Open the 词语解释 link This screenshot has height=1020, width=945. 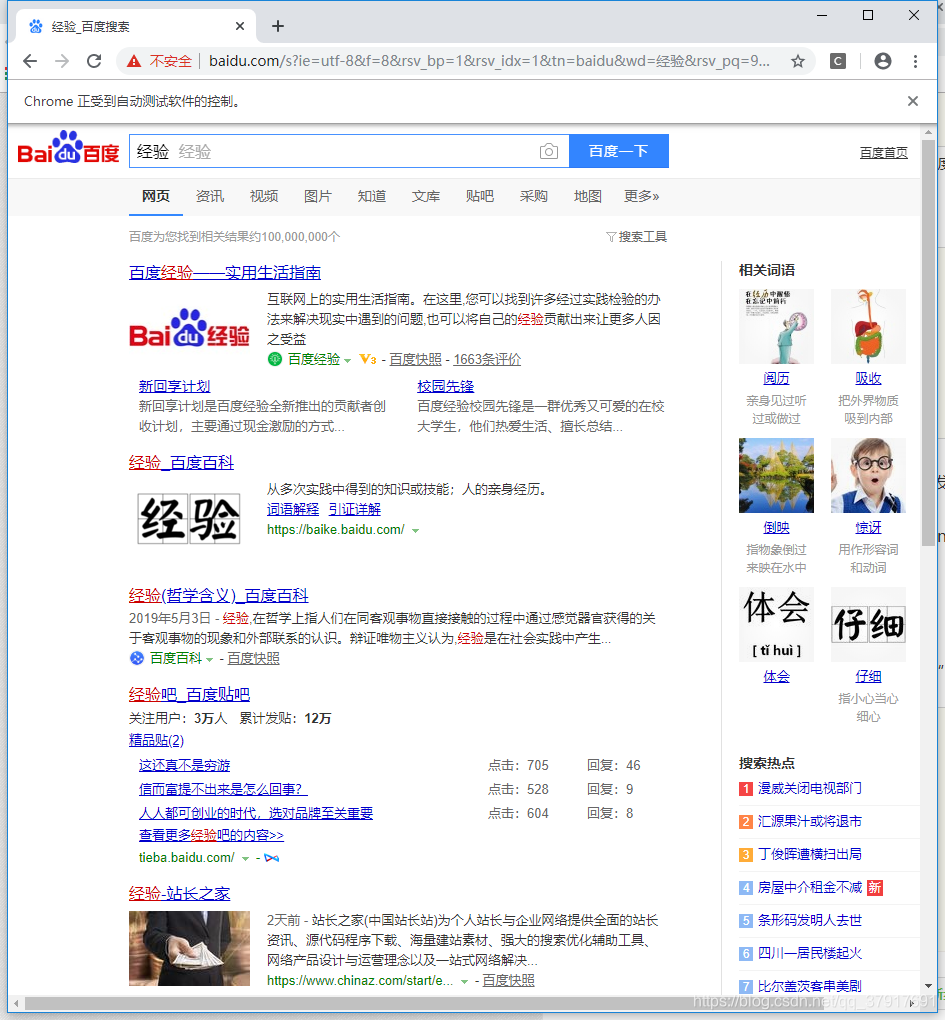[x=293, y=509]
